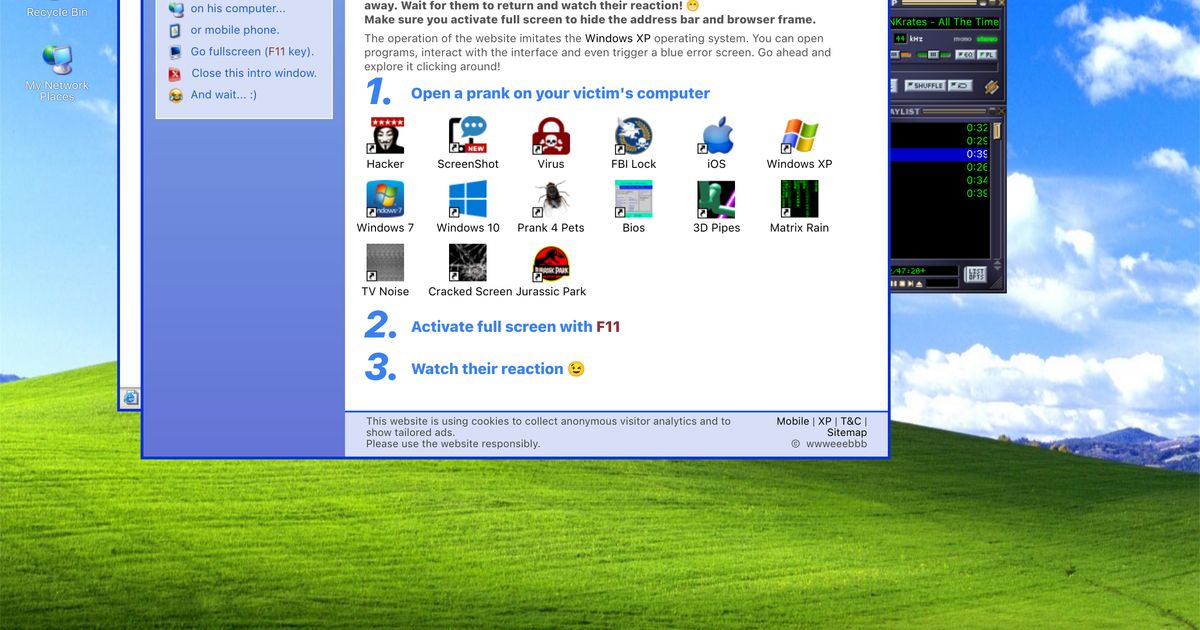The width and height of the screenshot is (1200, 630).
Task: Open the Prank 4 Pets fly icon
Action: pyautogui.click(x=551, y=199)
